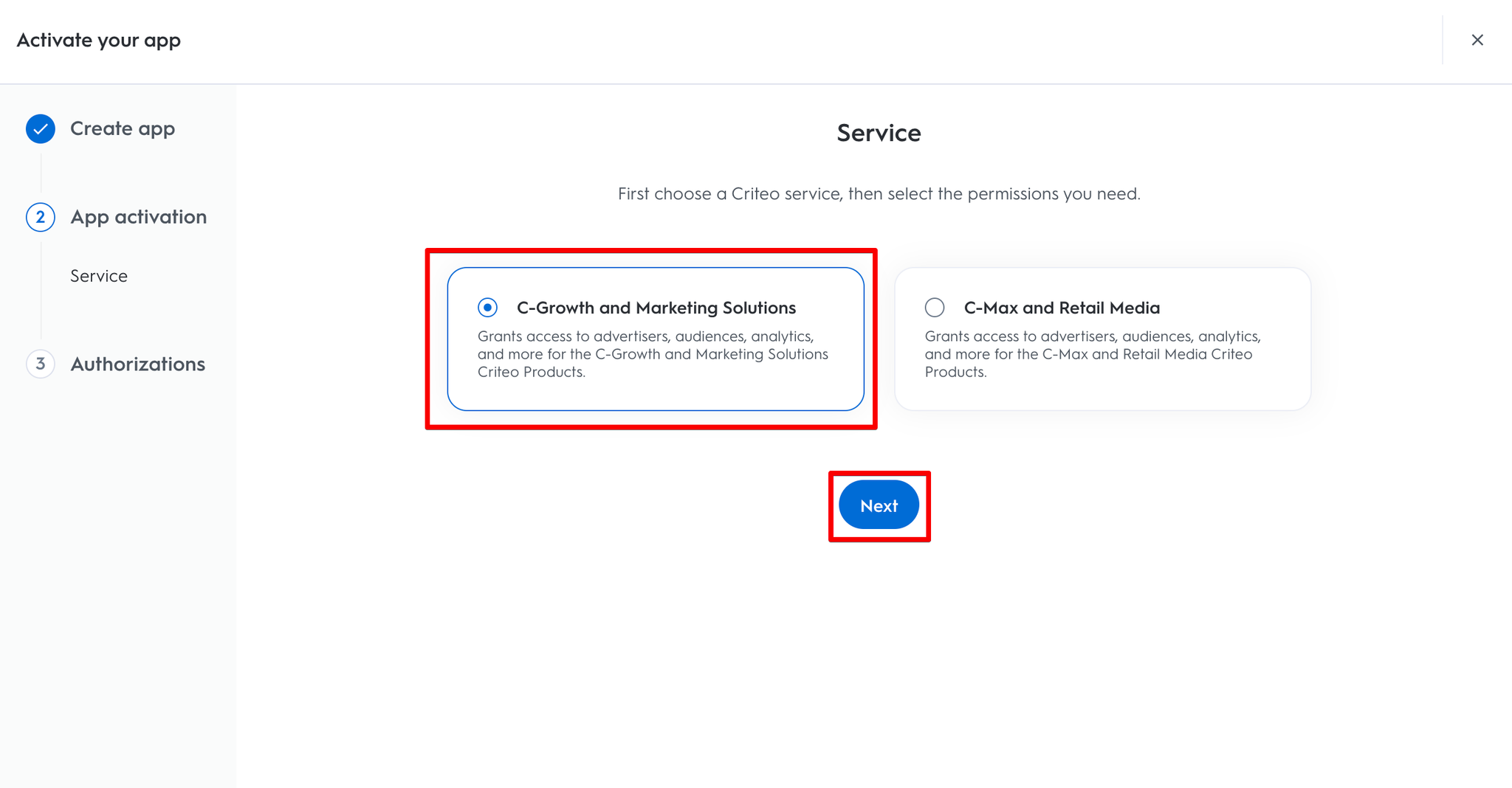Open the Authorizations step
Image resolution: width=1512 pixels, height=788 pixels.
(x=138, y=364)
